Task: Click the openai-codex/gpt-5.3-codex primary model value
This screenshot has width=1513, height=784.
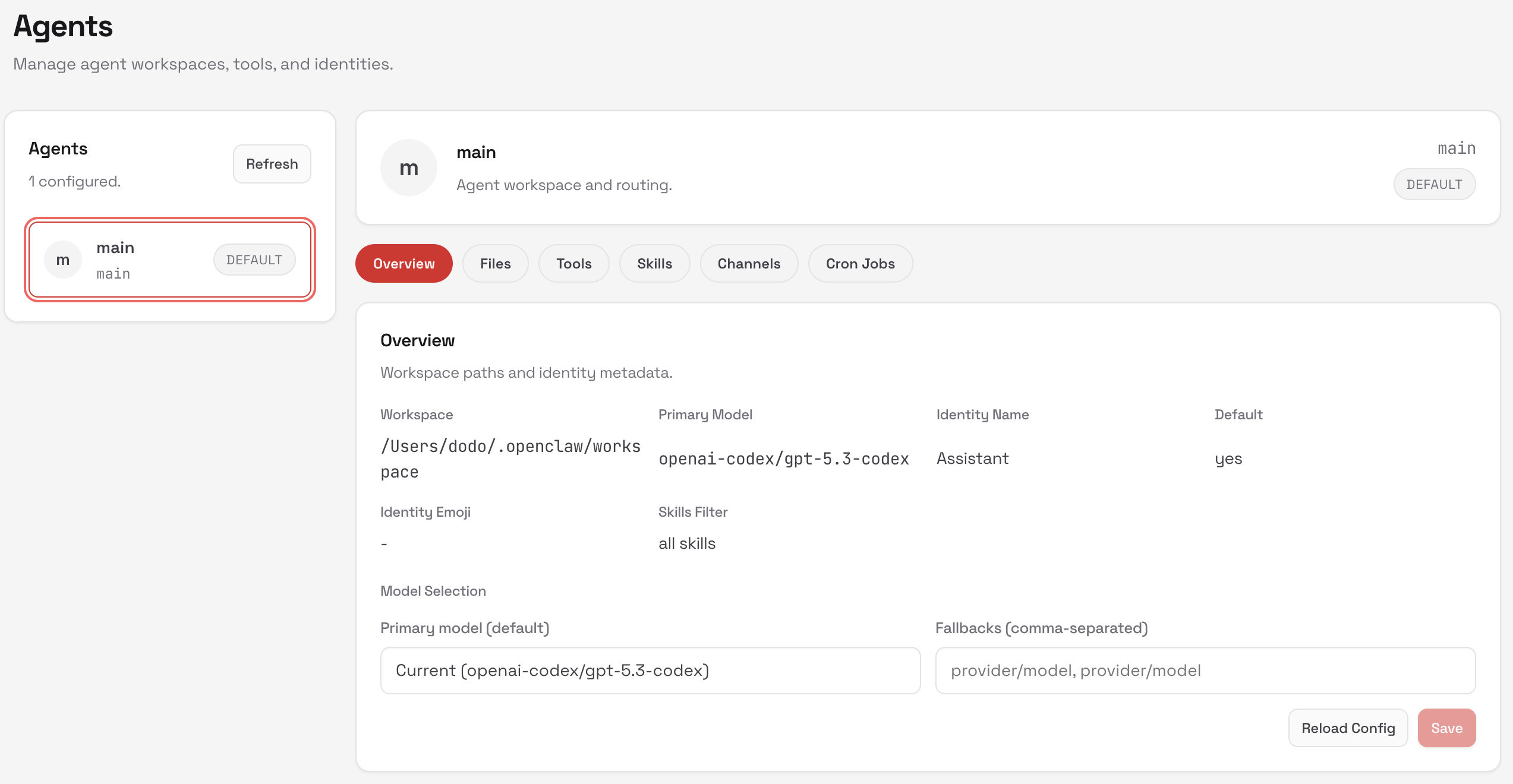Action: (783, 459)
